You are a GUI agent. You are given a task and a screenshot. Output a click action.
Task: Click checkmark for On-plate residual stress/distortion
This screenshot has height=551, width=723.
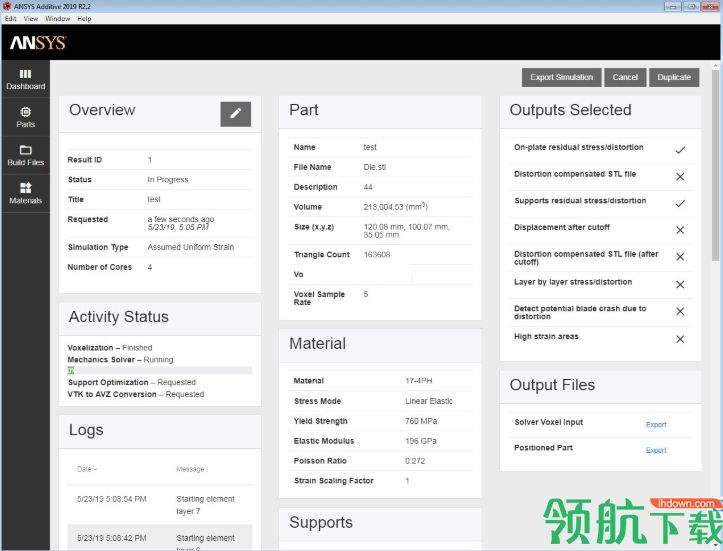click(x=680, y=150)
